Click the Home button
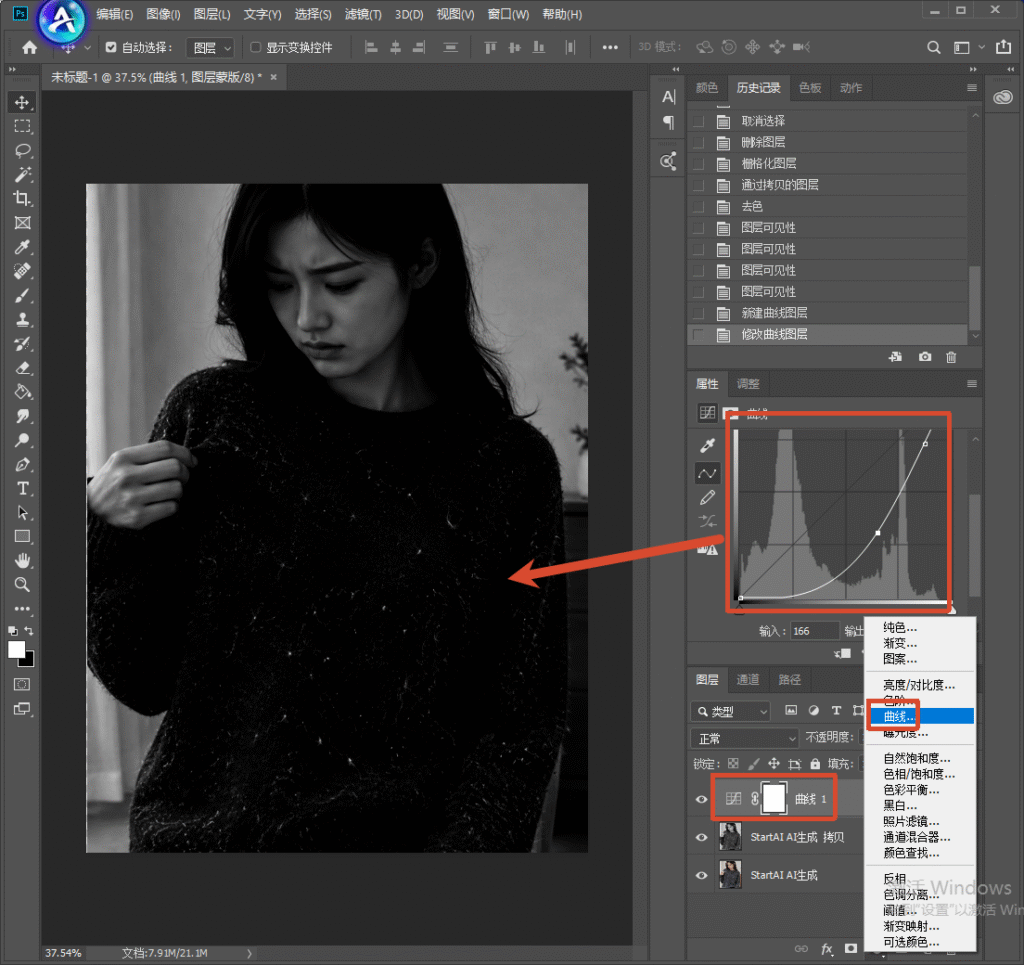Screen dimensions: 1024x965 [29, 47]
